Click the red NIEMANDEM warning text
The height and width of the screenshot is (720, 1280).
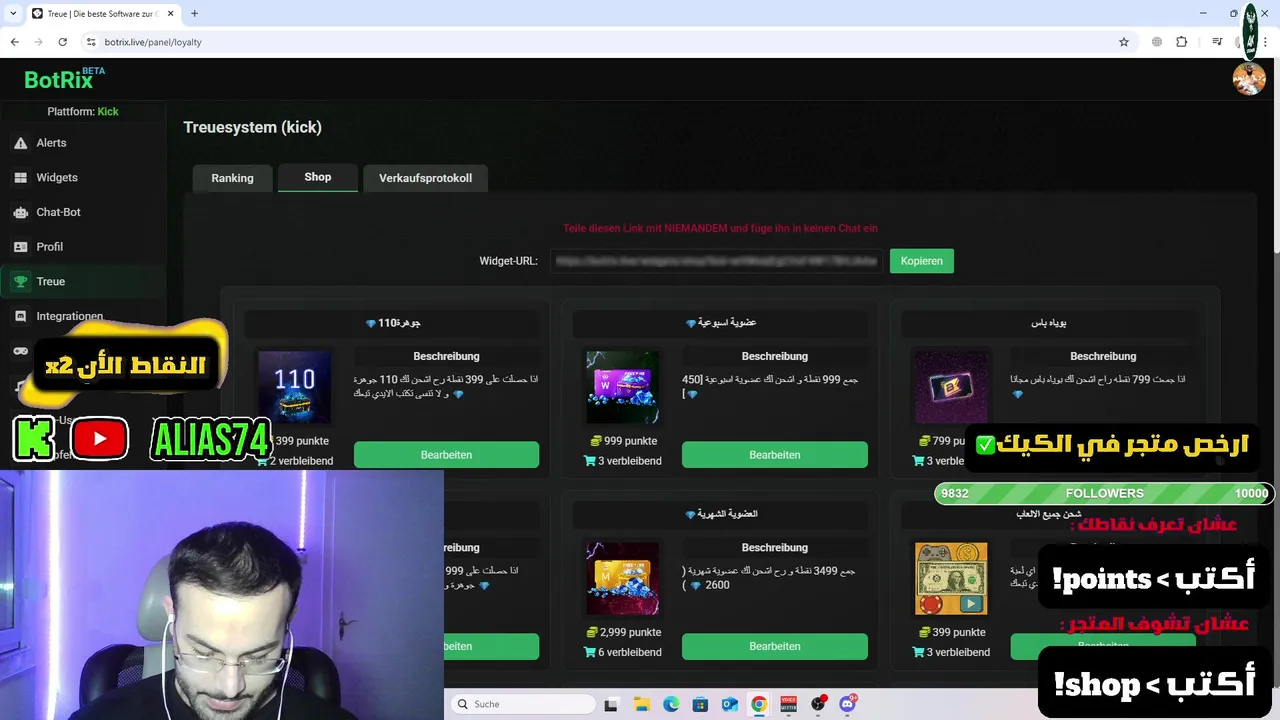pyautogui.click(x=720, y=229)
